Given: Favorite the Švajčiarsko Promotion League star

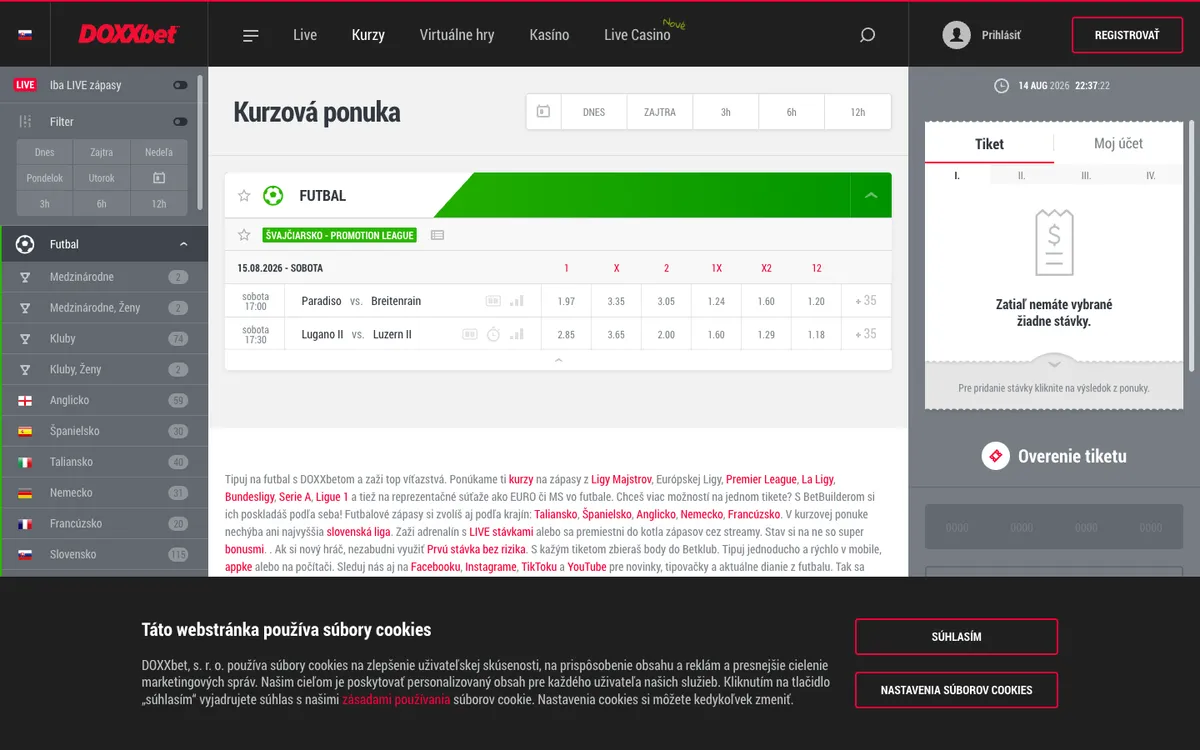Looking at the screenshot, I should pyautogui.click(x=244, y=235).
